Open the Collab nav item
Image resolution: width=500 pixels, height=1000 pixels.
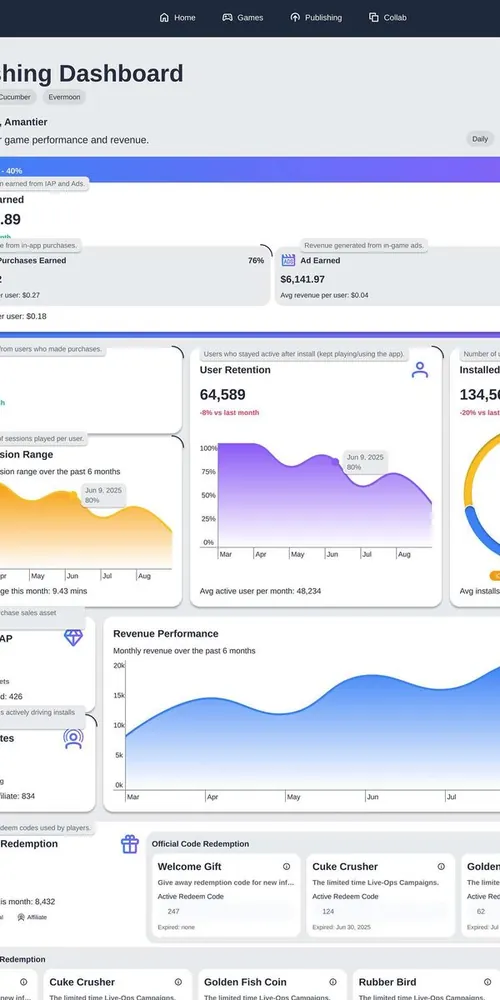388,17
